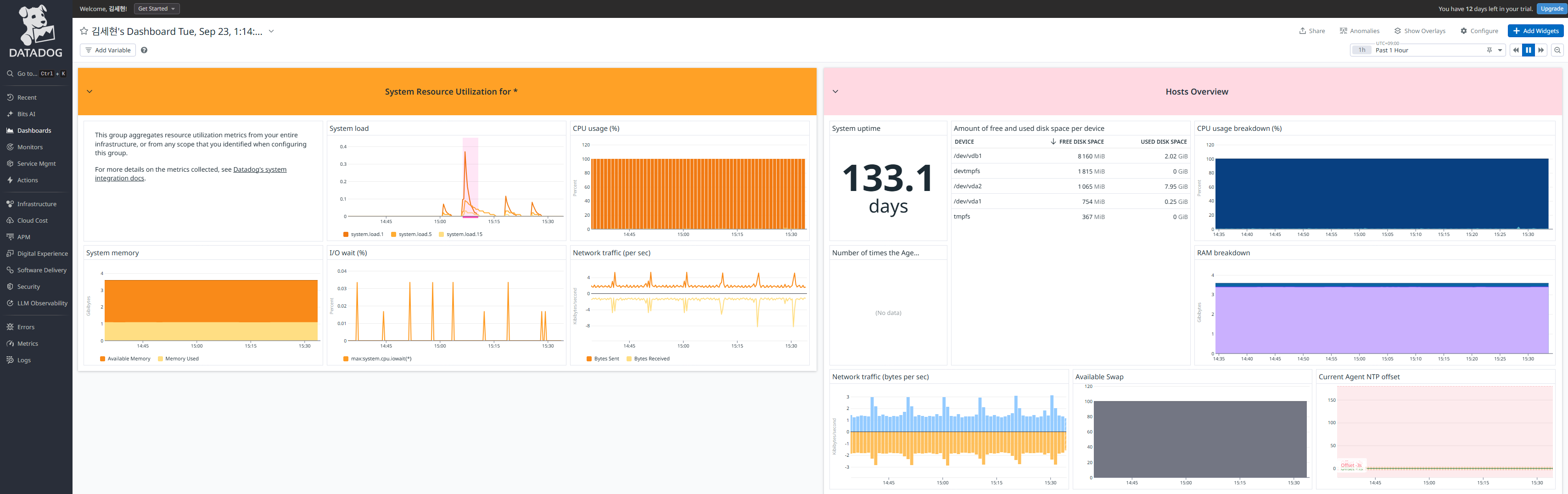Star the dashboard as a favorite

84,31
